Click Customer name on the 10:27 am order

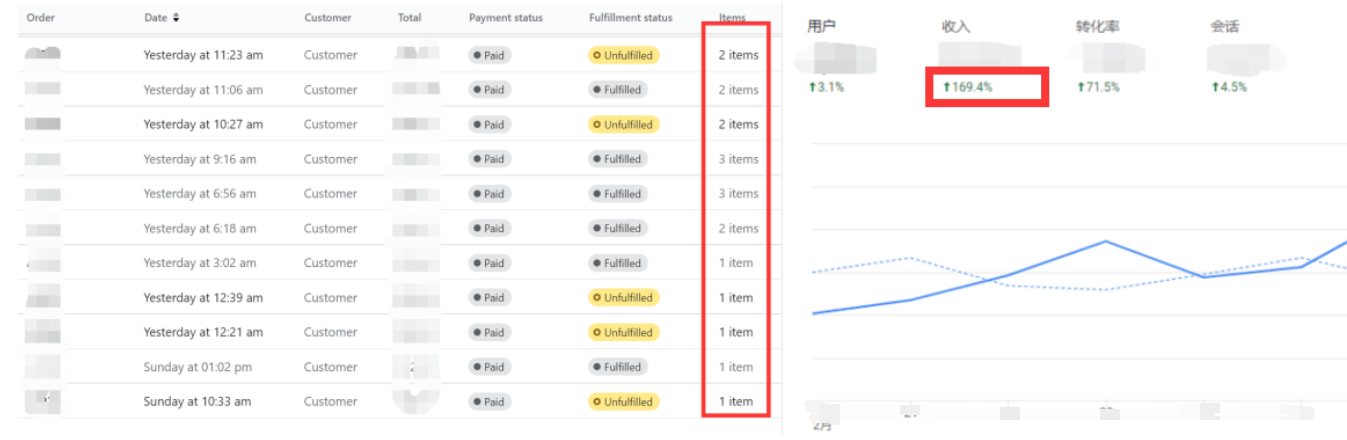pos(330,125)
